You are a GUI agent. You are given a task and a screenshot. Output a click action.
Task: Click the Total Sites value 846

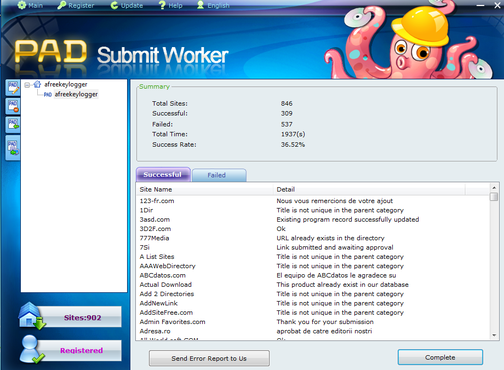[287, 104]
